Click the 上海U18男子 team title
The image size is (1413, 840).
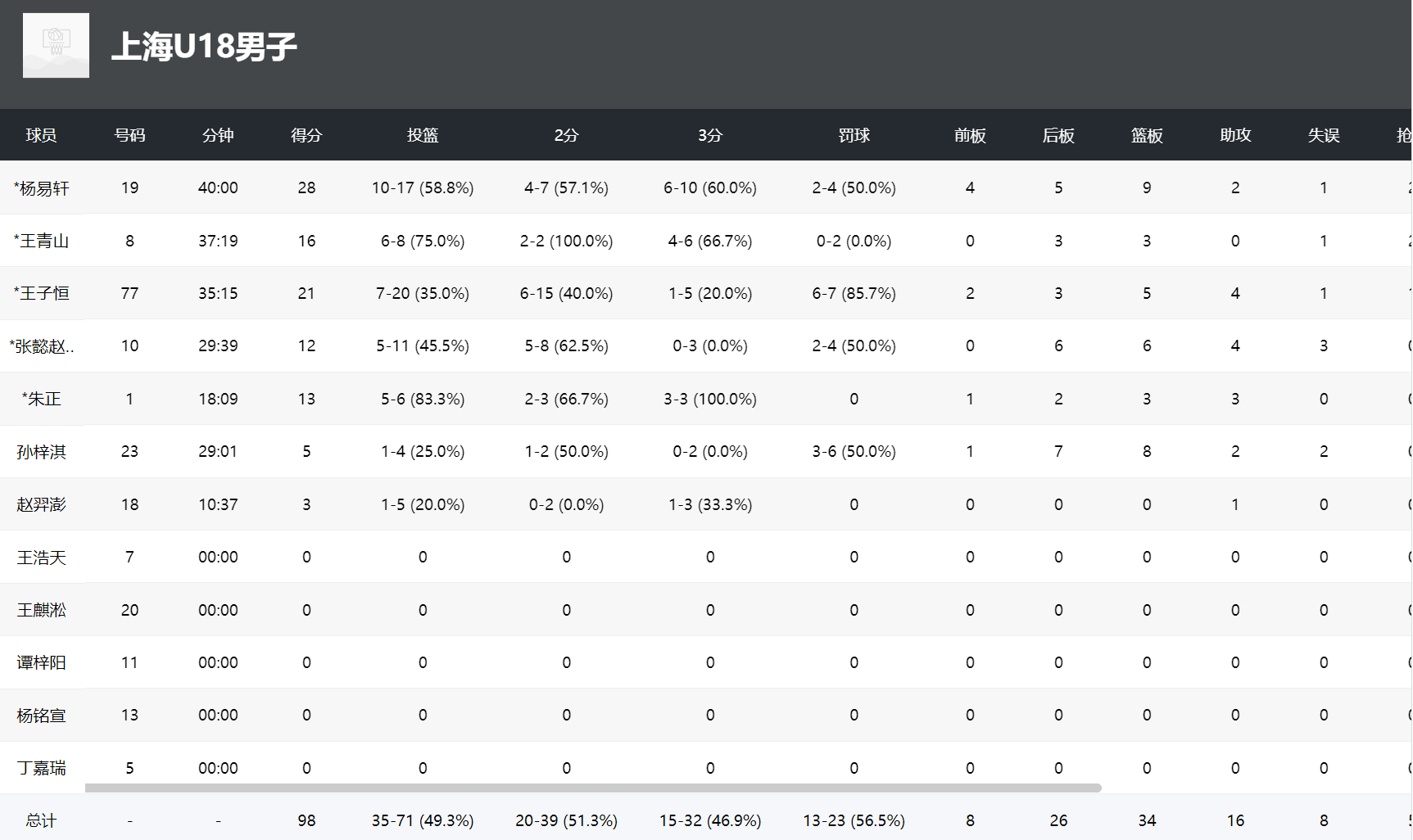tap(204, 47)
